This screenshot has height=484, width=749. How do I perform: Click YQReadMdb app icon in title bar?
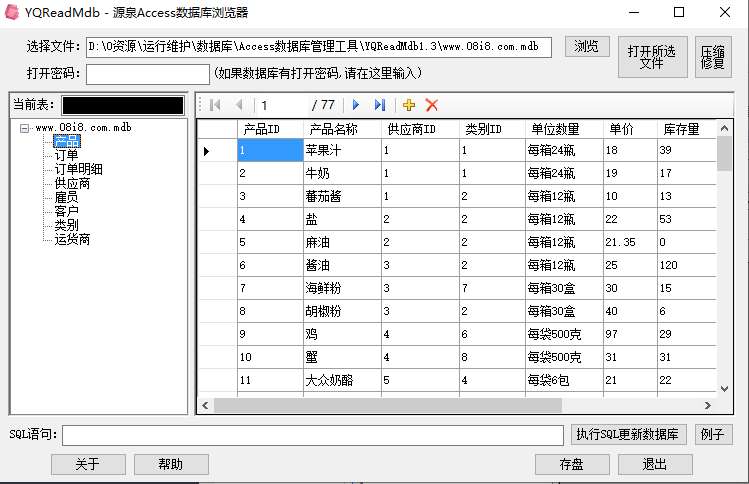[x=11, y=12]
